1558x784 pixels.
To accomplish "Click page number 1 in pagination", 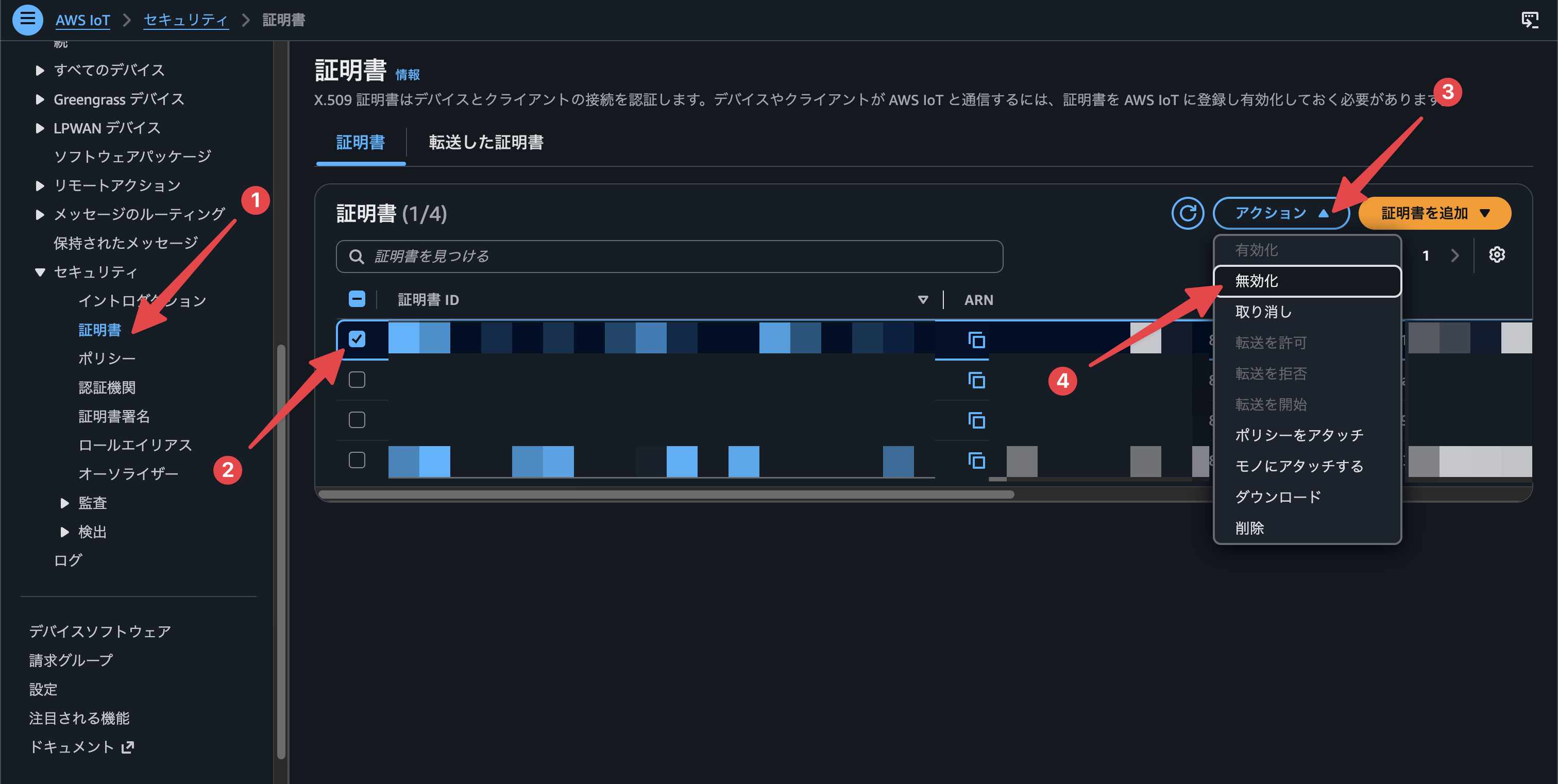I will [x=1426, y=255].
